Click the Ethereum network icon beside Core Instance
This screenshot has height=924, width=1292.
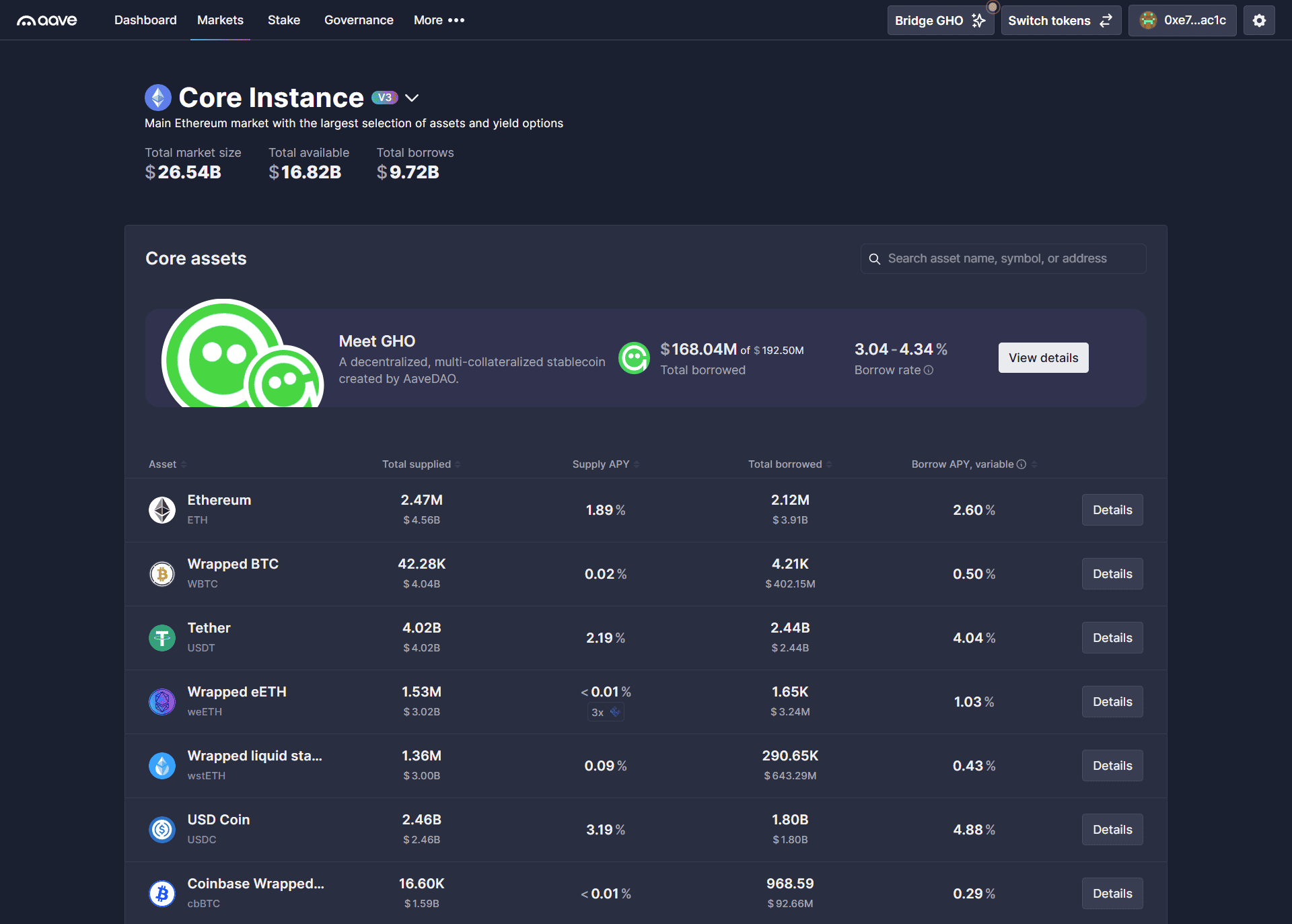point(158,98)
